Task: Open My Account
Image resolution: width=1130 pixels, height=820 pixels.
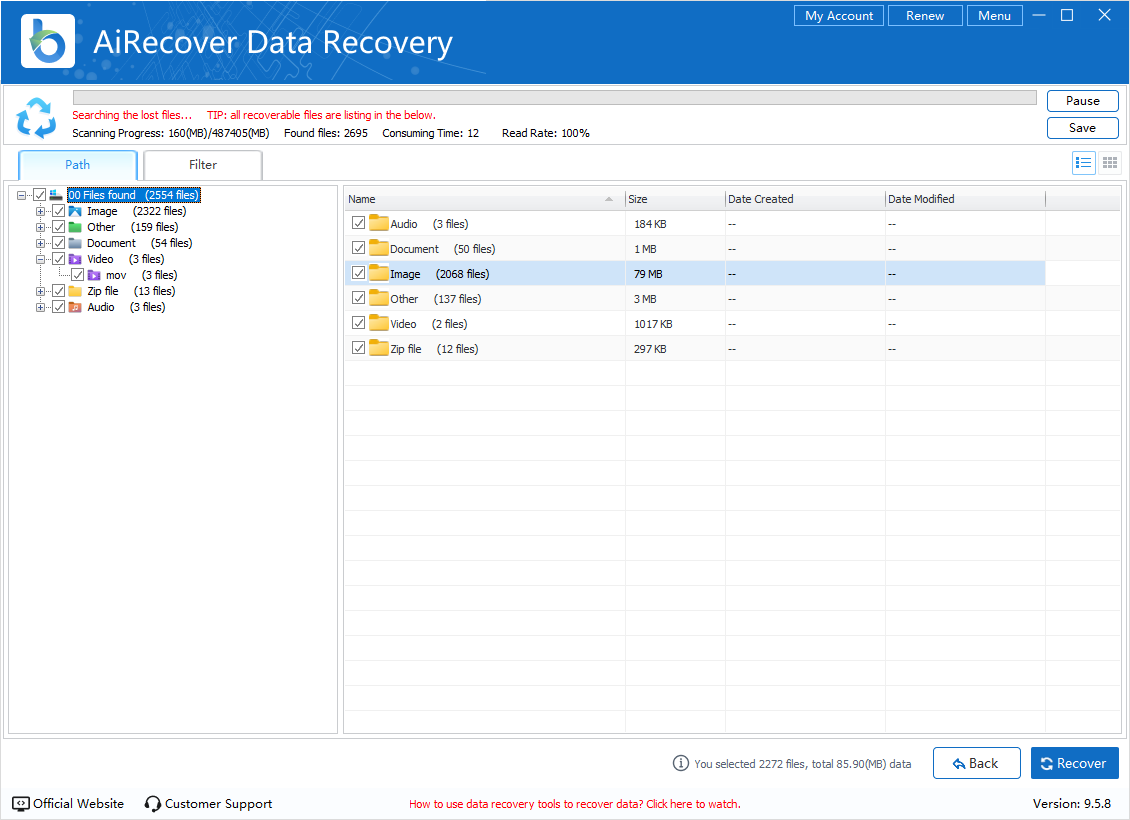Action: coord(839,16)
